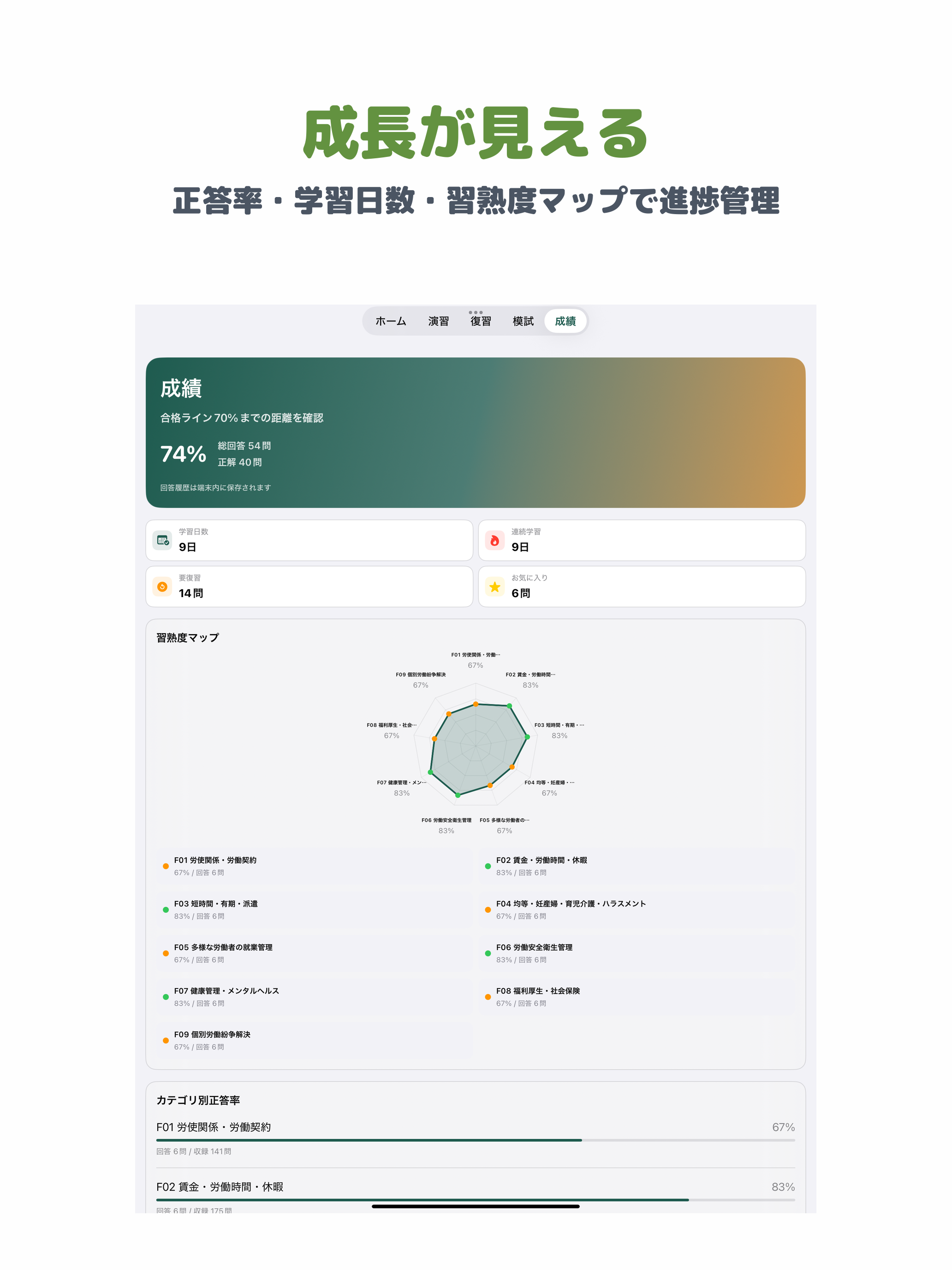Click the F07 健康管理 radar chart label

pos(402,783)
